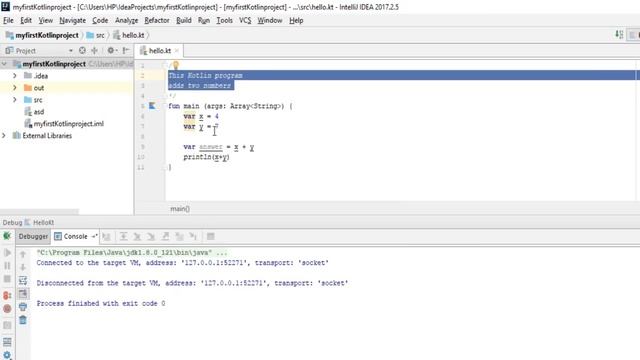Open the Project view dropdown

(71, 51)
